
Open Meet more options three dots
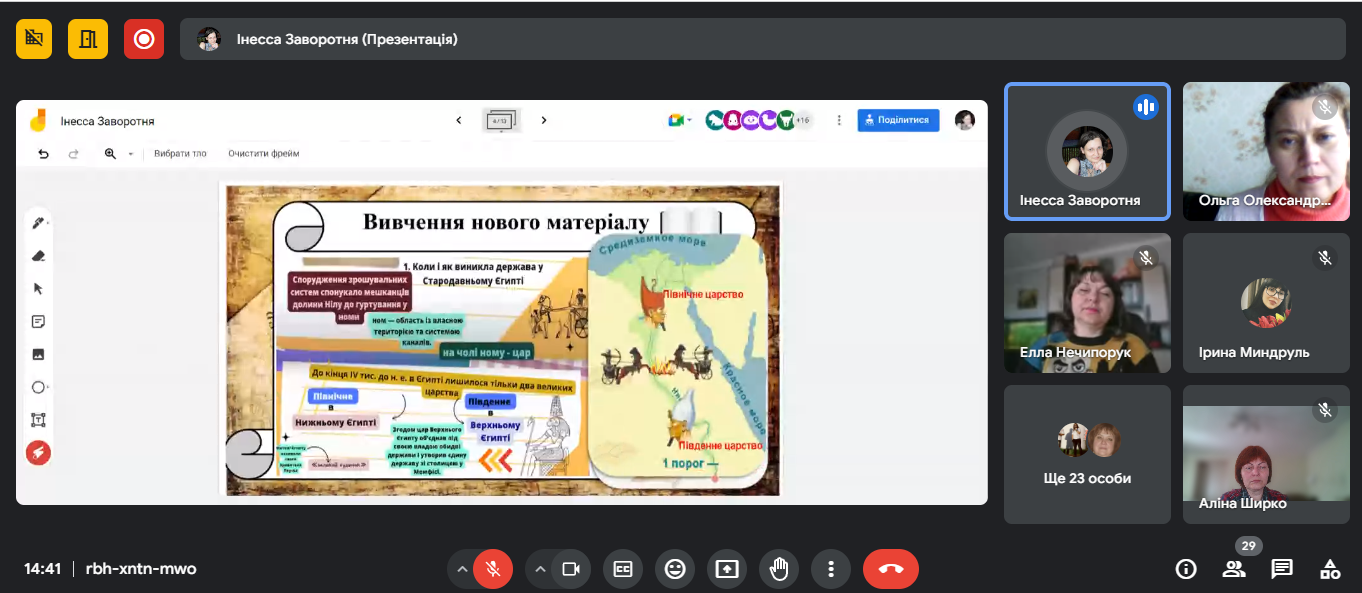point(831,569)
